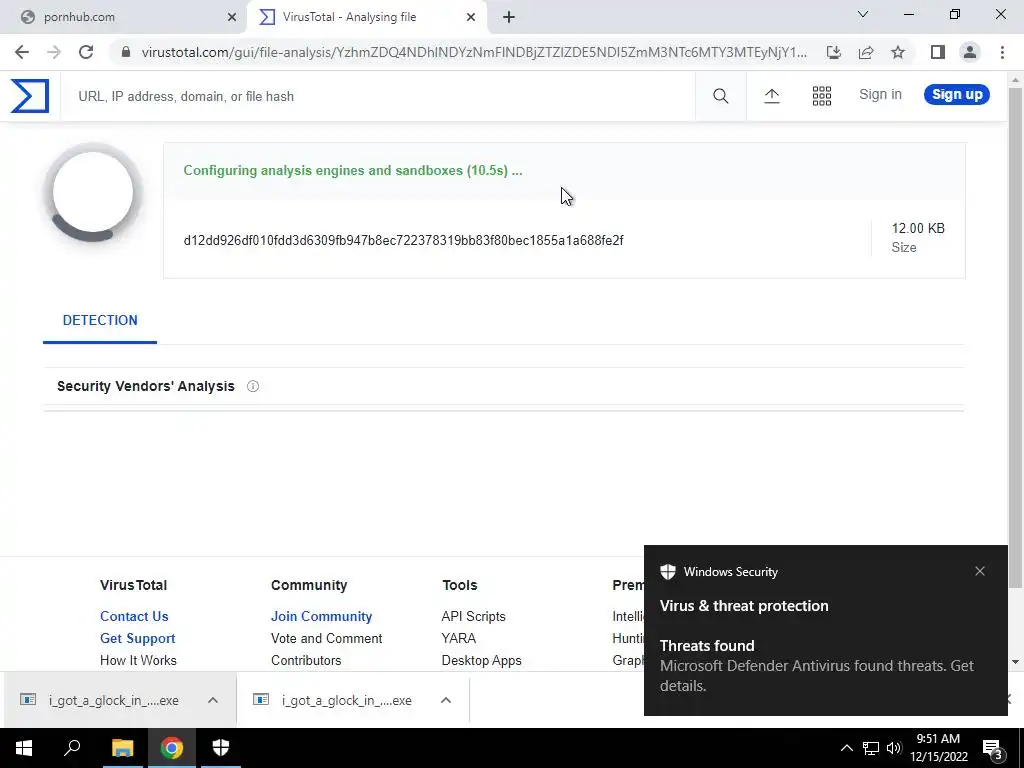The height and width of the screenshot is (768, 1024).
Task: Click the Chrome taskbar icon
Action: pos(171,748)
